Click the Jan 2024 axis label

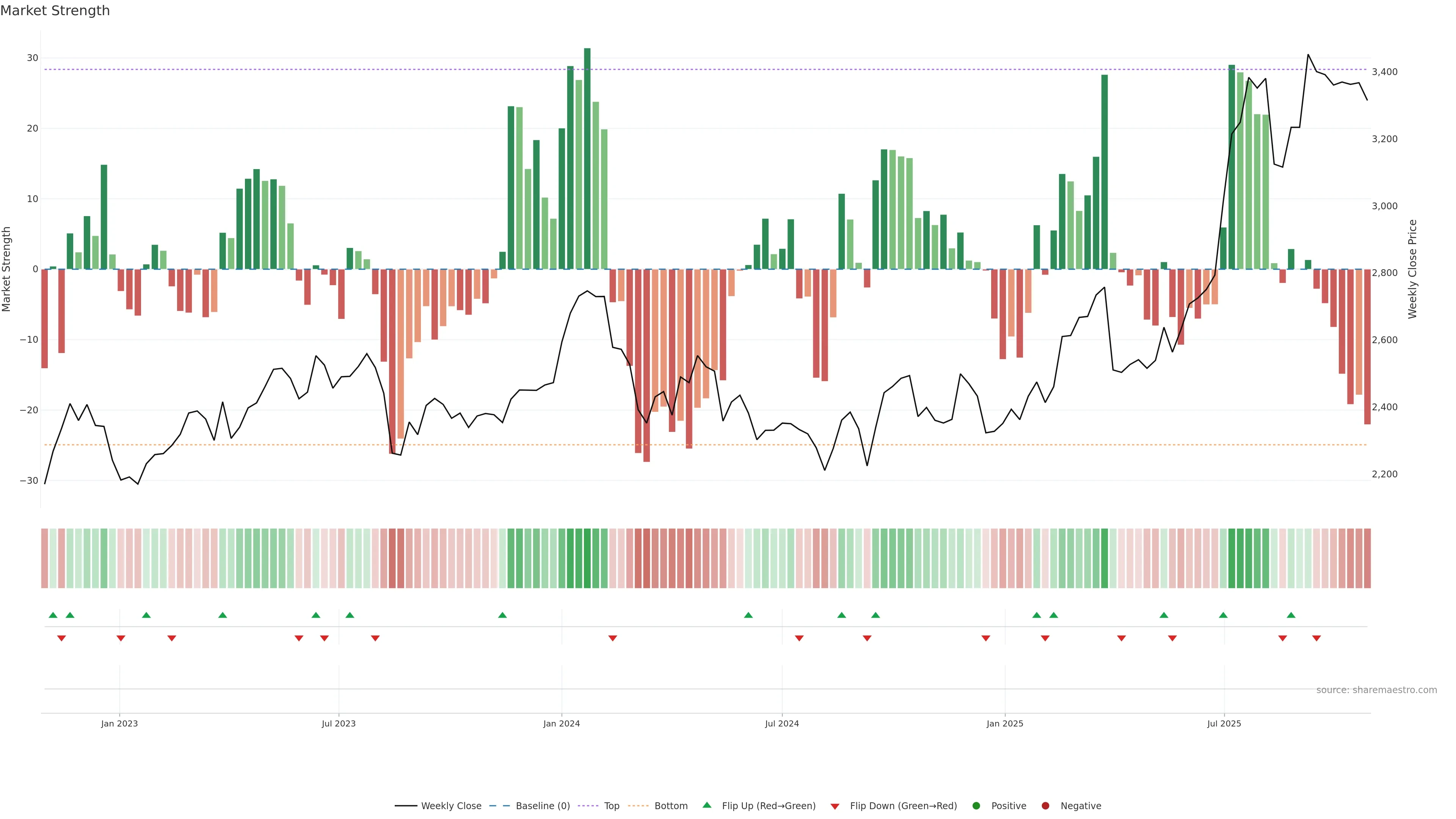561,723
